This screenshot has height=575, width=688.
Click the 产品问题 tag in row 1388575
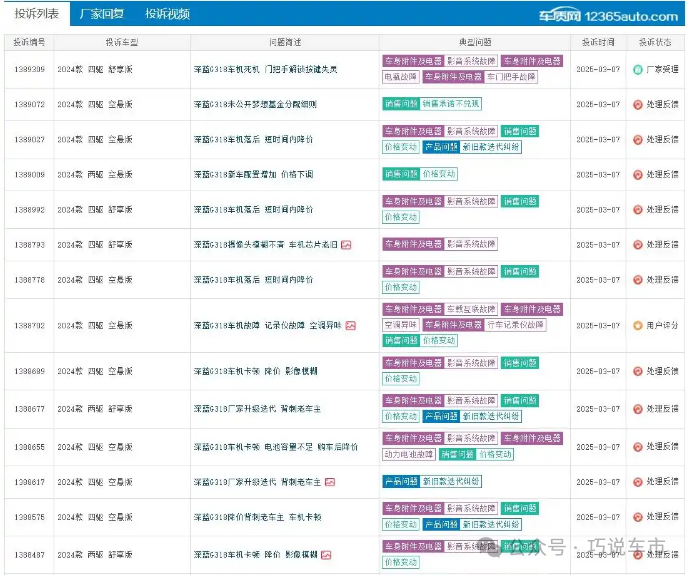click(441, 525)
